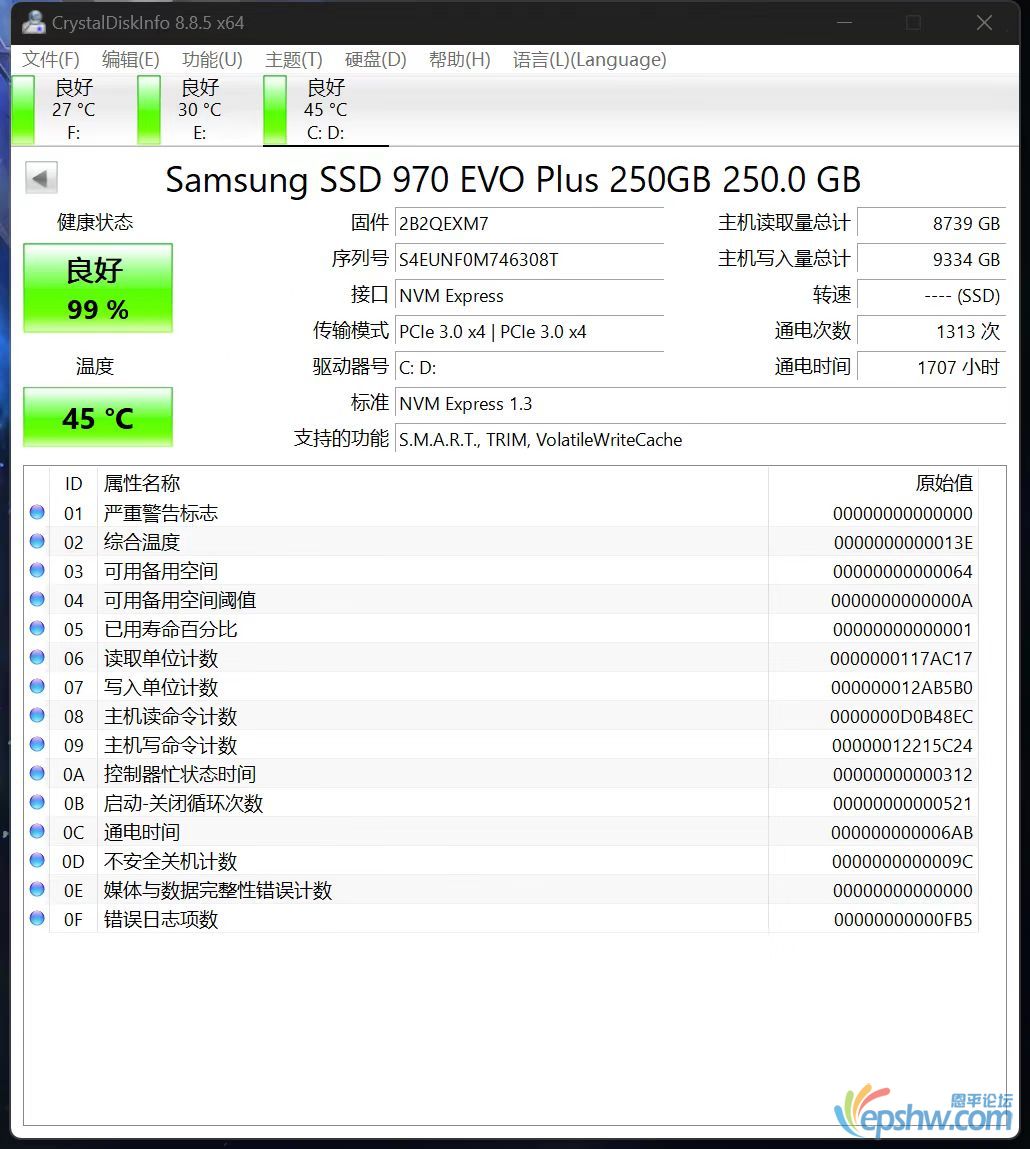The height and width of the screenshot is (1149, 1030).
Task: Click the transfer mode field PCIe 3.0 x4
Action: point(529,331)
